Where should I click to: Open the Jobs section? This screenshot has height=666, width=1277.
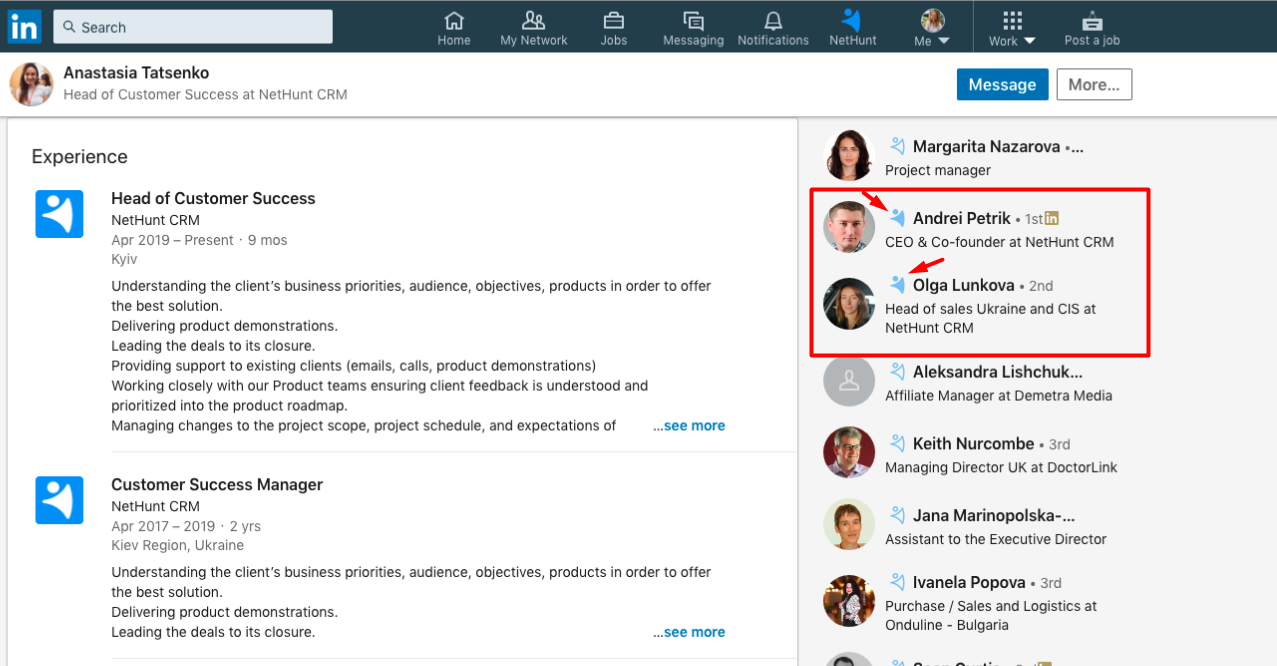614,28
